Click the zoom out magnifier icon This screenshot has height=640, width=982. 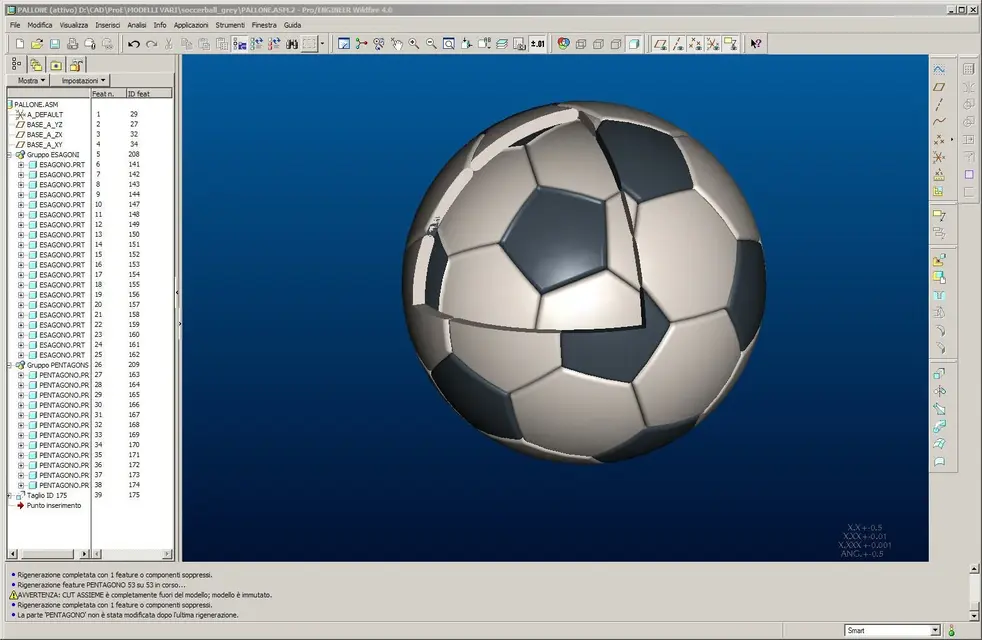(x=432, y=44)
